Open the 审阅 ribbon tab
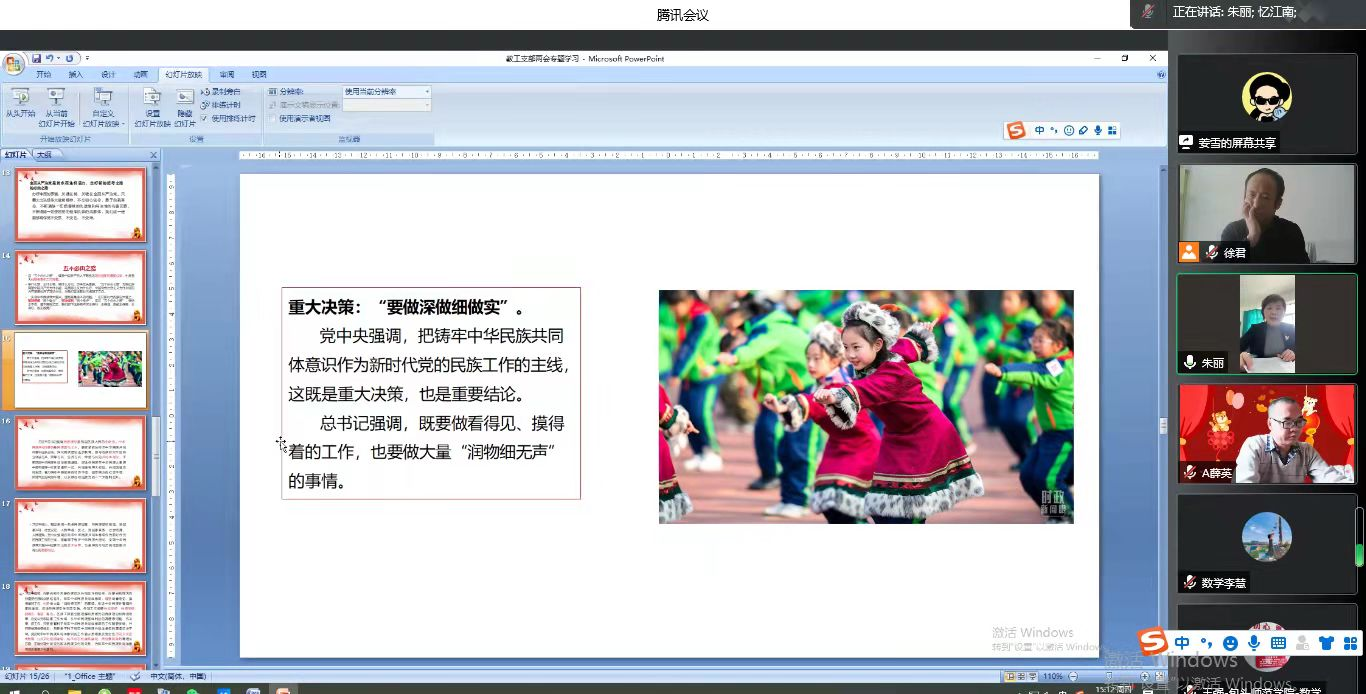The width and height of the screenshot is (1366, 694). click(227, 75)
